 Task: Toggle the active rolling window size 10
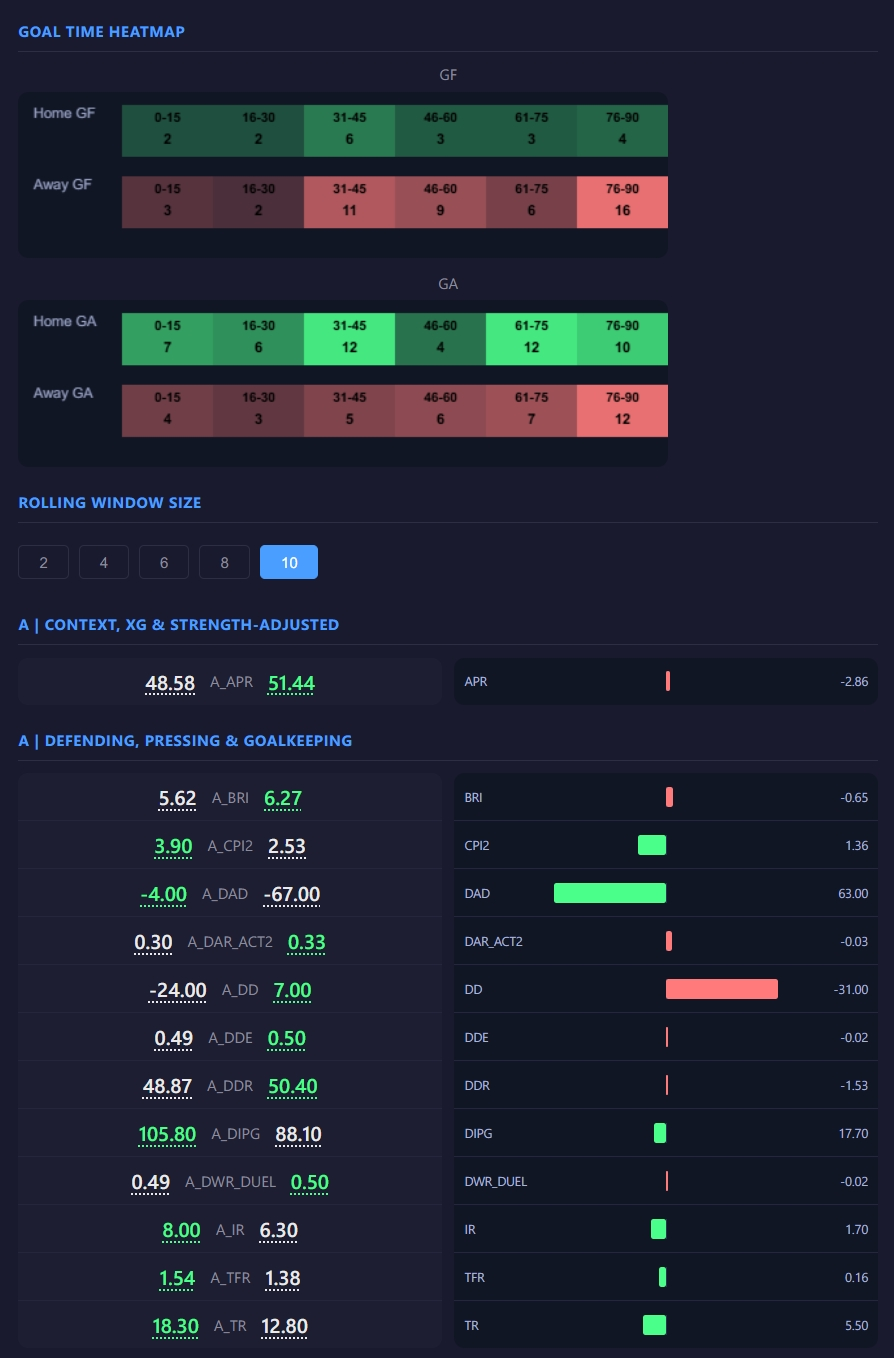[288, 562]
